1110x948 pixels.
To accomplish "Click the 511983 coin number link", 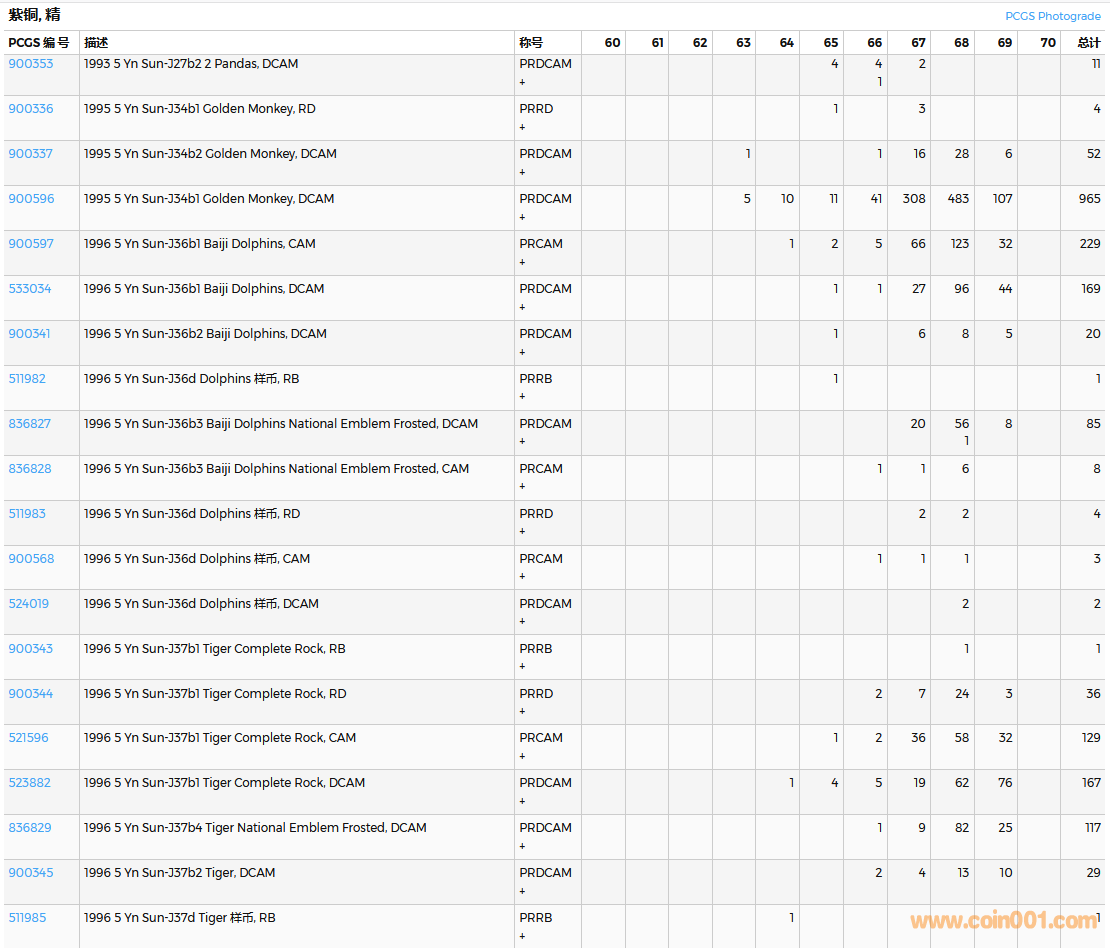I will click(27, 514).
